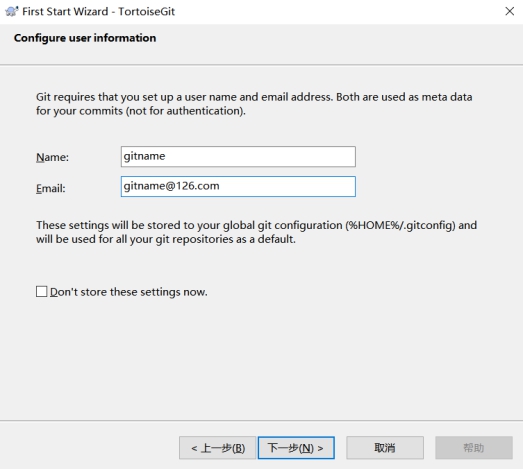The image size is (523, 470).
Task: Cancel the wizard with 取消 button
Action: (385, 448)
